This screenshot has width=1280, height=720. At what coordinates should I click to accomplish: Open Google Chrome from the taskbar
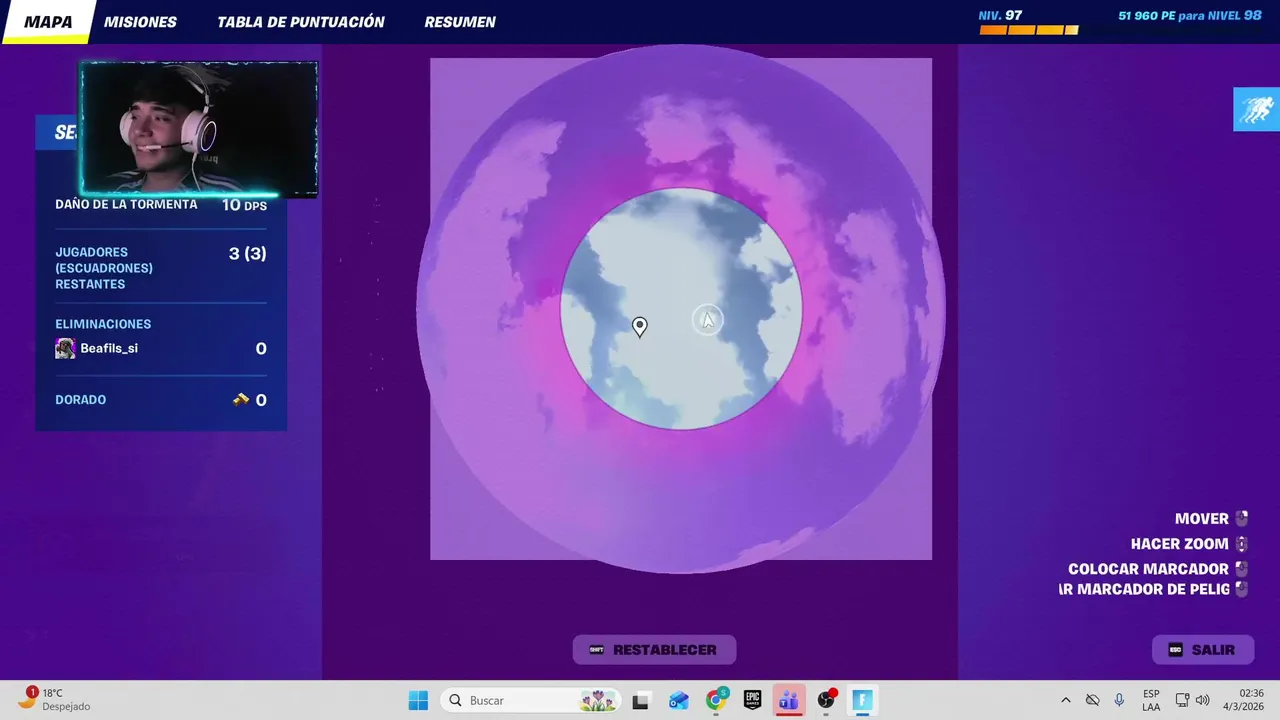click(716, 701)
